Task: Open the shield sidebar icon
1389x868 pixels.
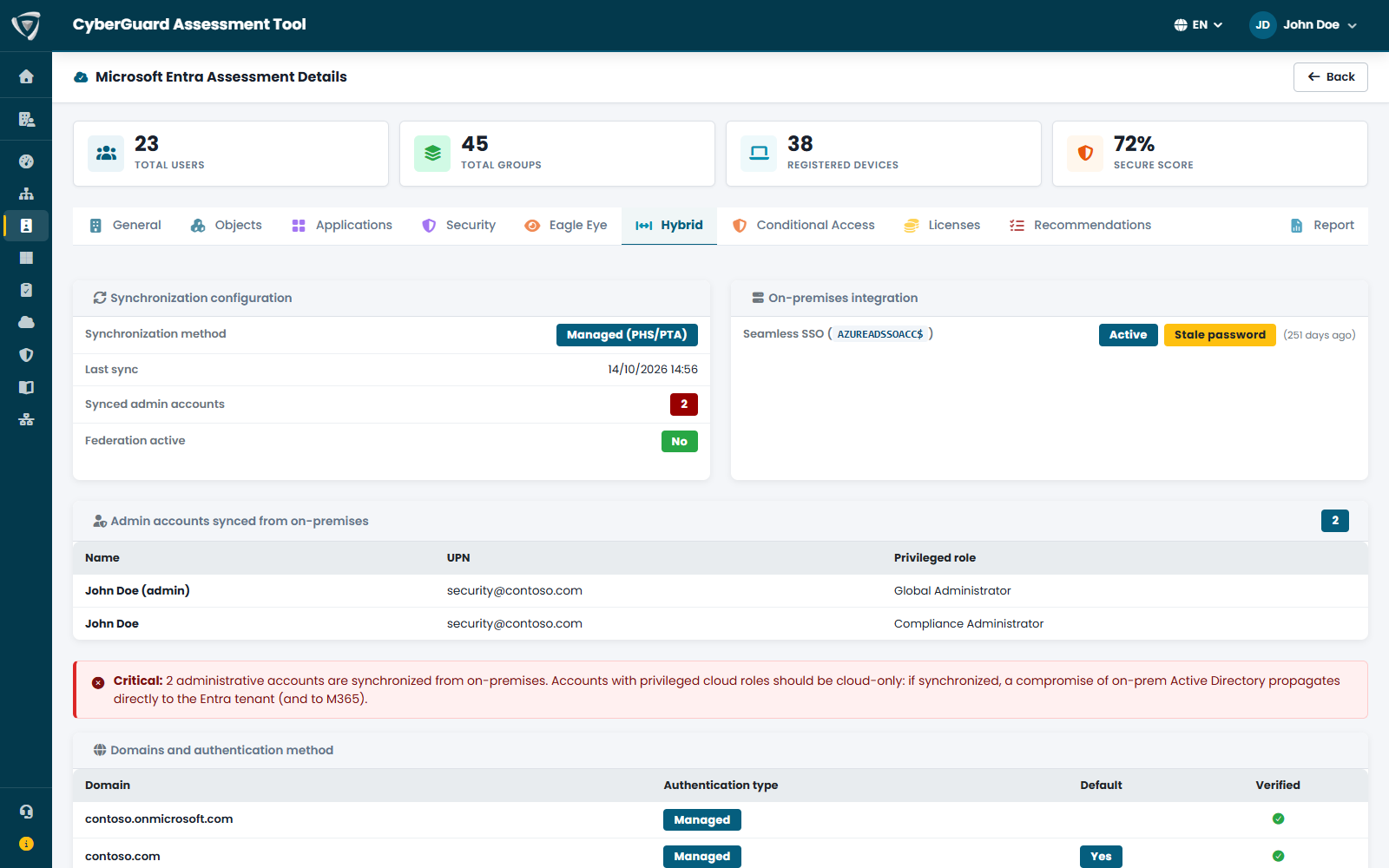Action: [26, 355]
